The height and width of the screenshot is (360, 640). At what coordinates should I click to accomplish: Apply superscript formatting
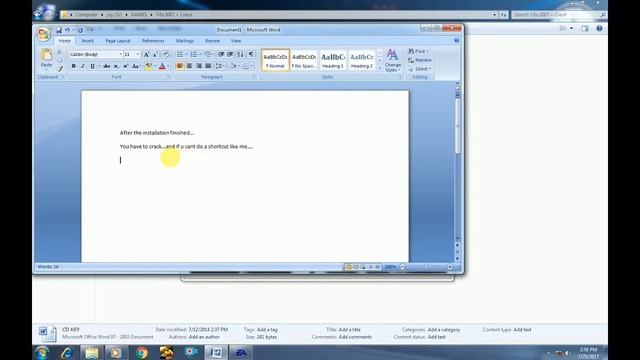[x=126, y=66]
